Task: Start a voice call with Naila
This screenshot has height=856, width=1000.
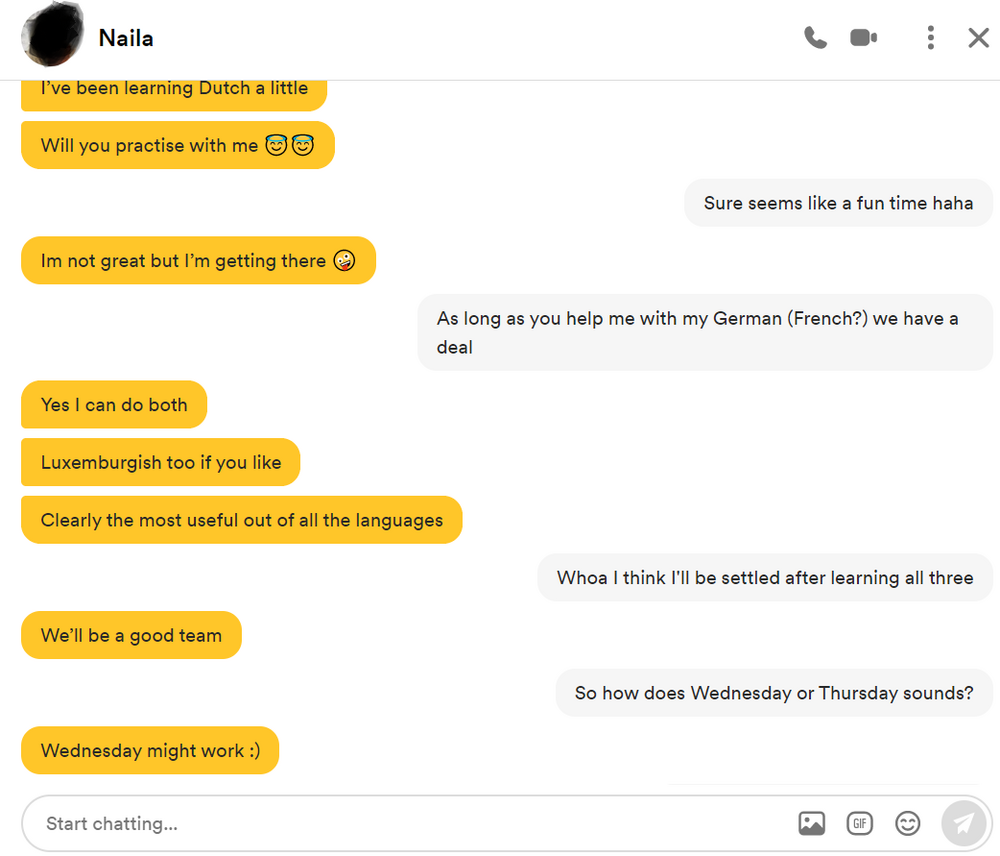Action: pos(815,38)
